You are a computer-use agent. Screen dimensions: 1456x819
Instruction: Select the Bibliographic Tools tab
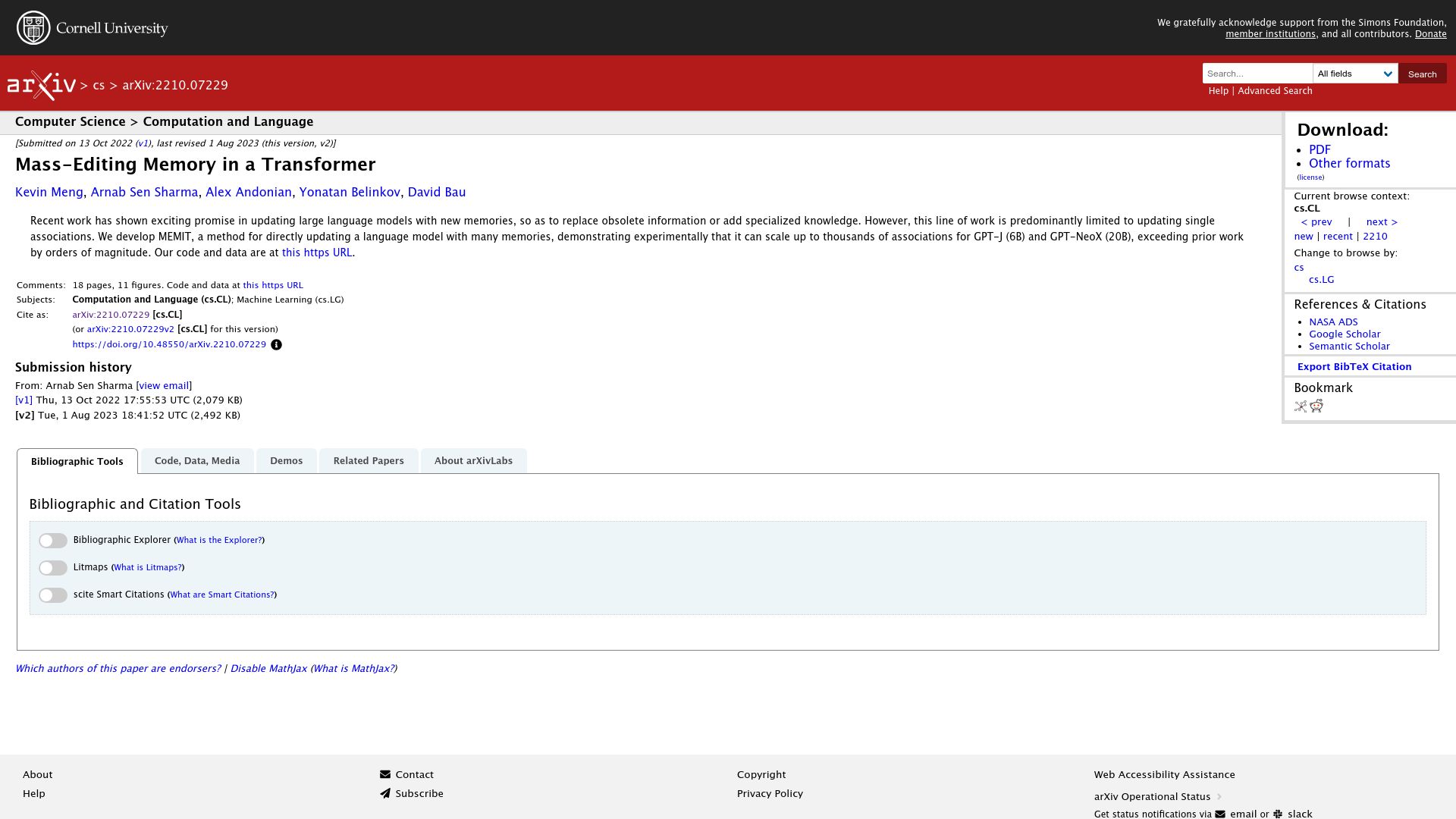click(x=77, y=461)
